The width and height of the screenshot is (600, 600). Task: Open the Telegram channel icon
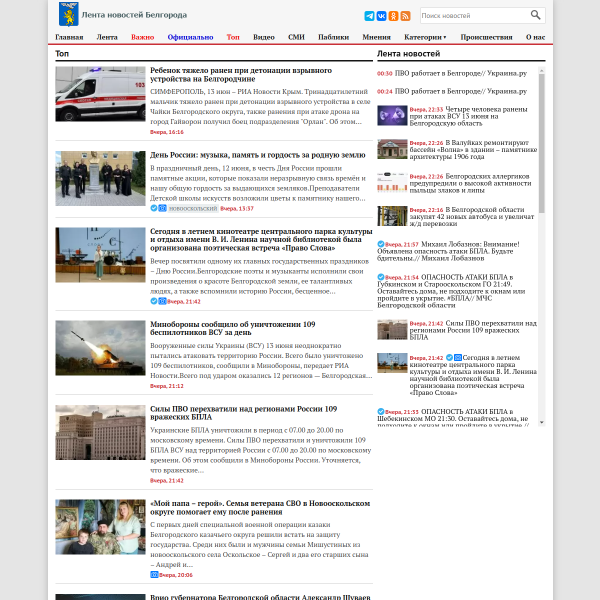(369, 16)
